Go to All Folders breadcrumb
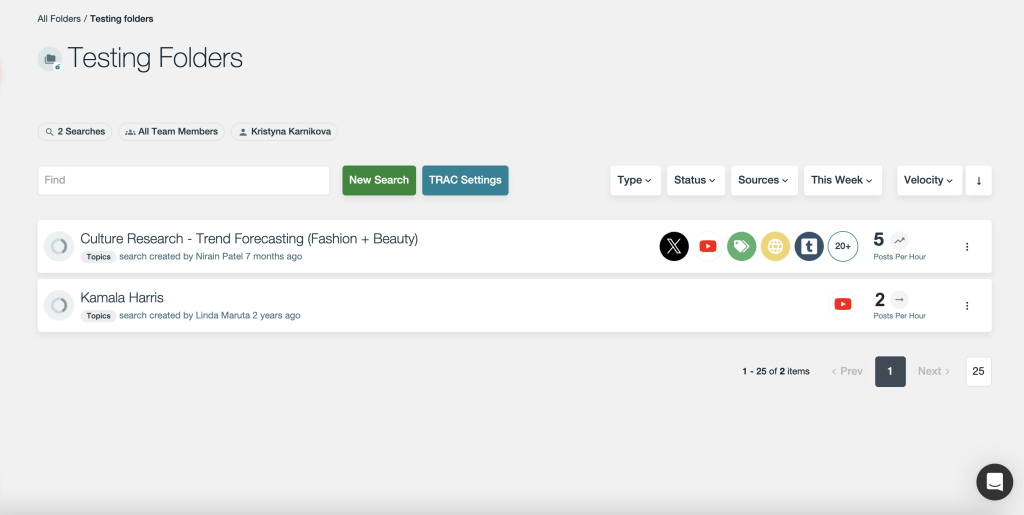Viewport: 1024px width, 515px height. 59,19
